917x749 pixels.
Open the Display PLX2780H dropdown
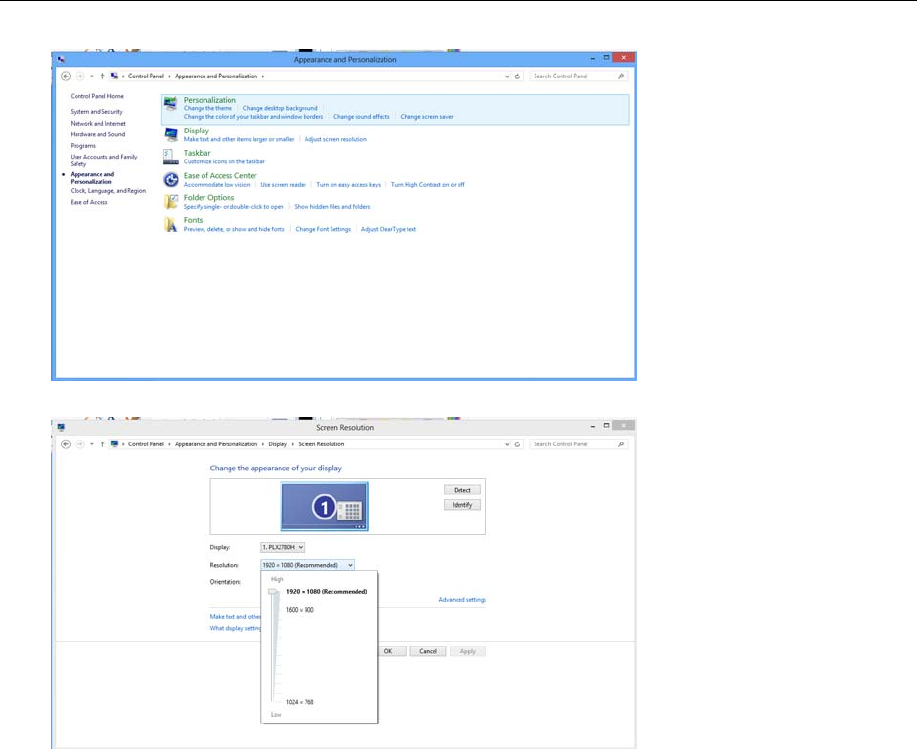tap(282, 547)
